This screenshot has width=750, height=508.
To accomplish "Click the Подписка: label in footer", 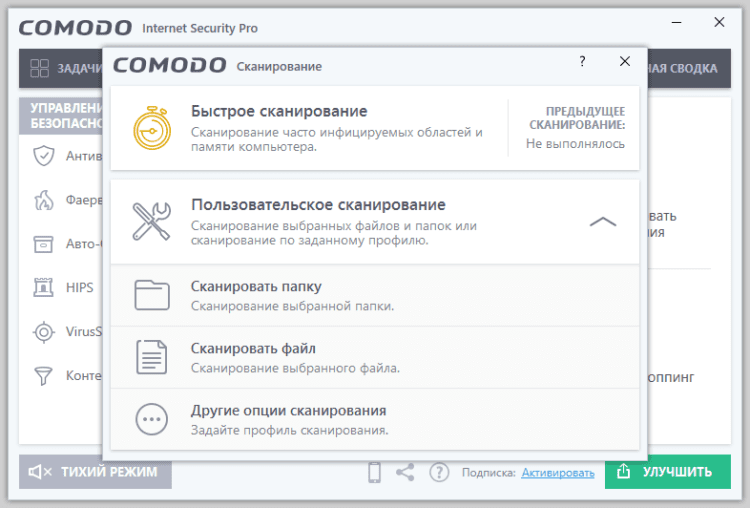I will tap(488, 473).
